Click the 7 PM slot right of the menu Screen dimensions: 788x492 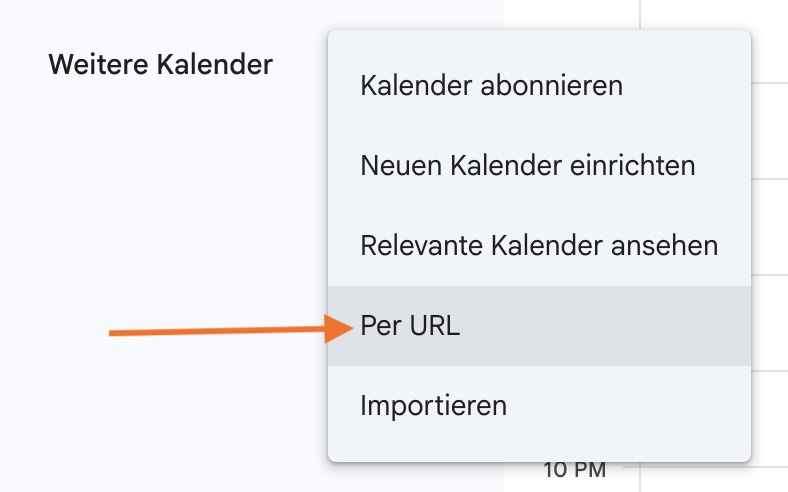[770, 225]
